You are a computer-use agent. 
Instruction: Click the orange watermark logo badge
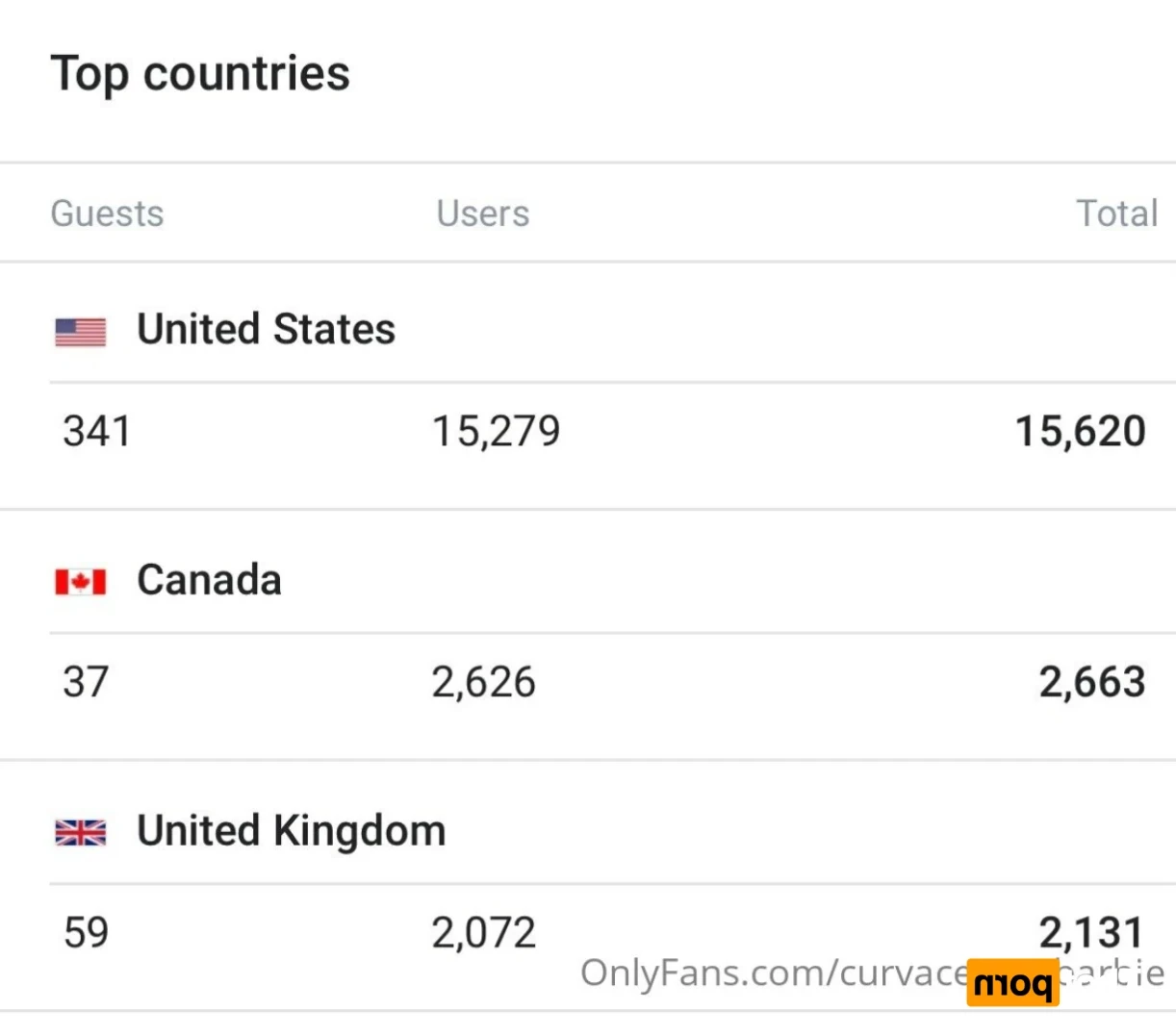pos(1012,982)
